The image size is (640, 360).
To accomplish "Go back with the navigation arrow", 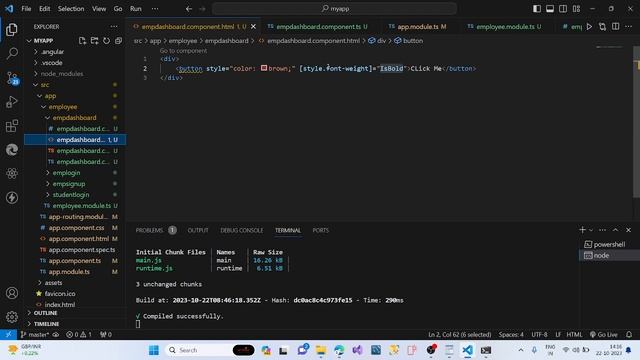I will point(189,9).
